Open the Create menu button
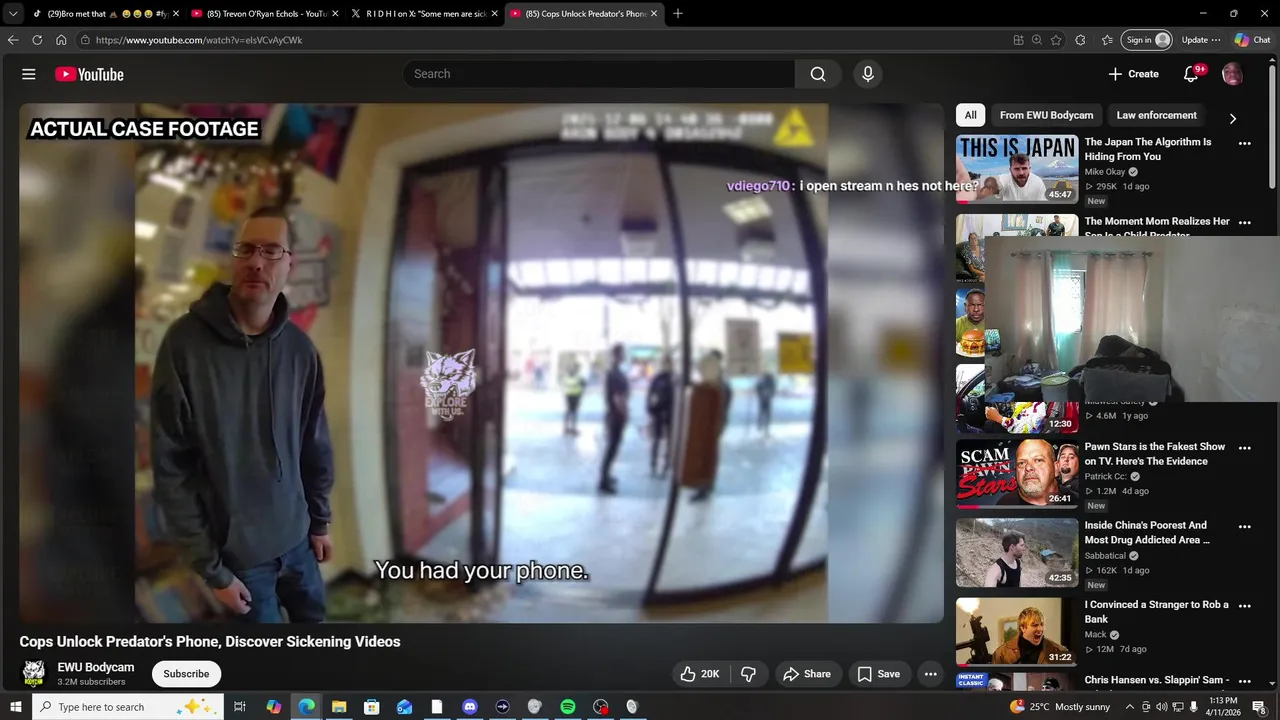The image size is (1280, 720). pyautogui.click(x=1133, y=74)
